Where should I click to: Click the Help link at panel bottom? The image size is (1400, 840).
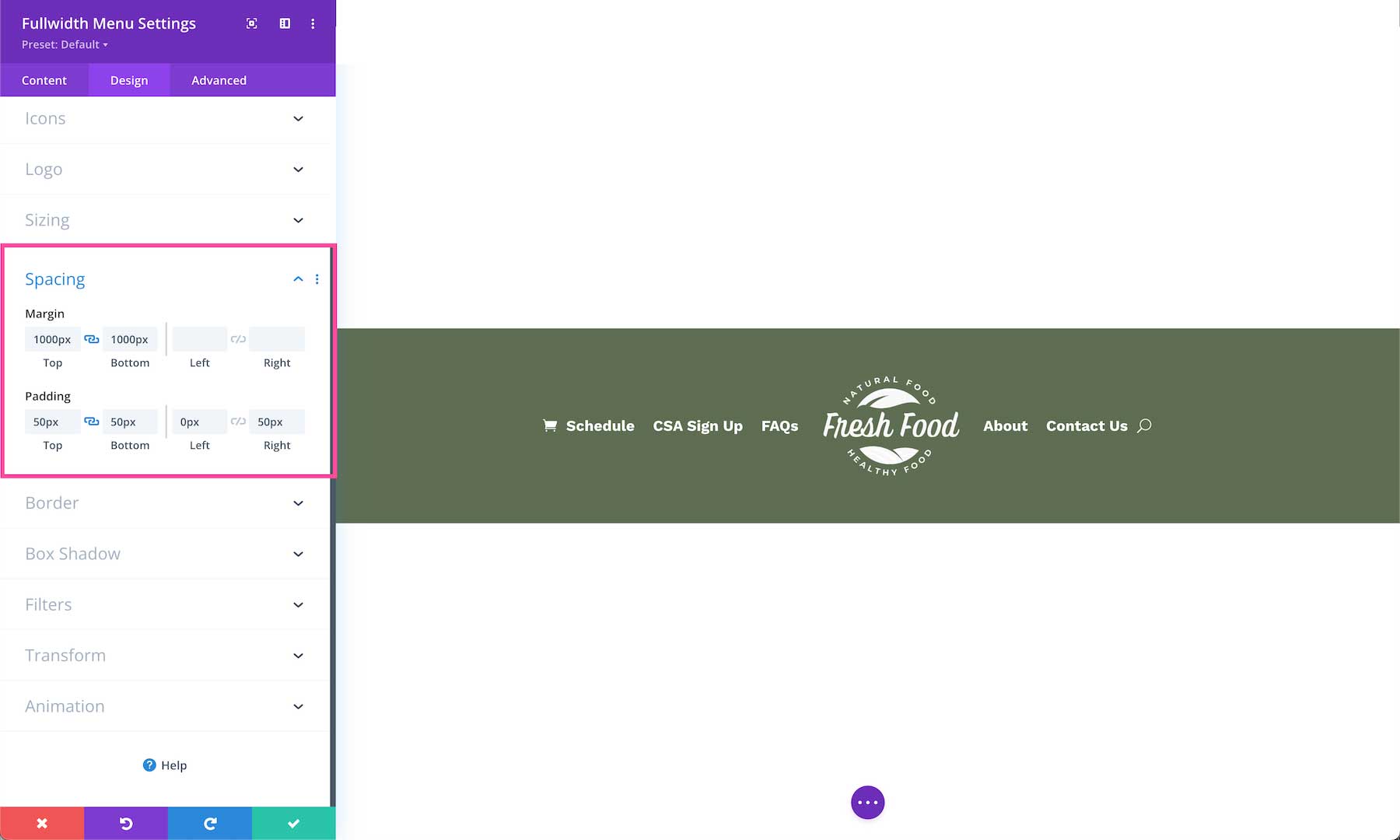[x=166, y=765]
